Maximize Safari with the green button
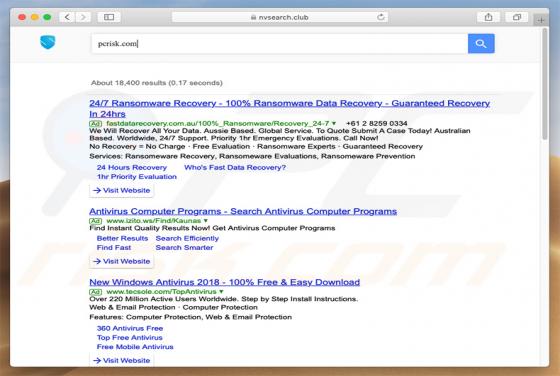Screen dimensions: 560x376 [x=47, y=17]
